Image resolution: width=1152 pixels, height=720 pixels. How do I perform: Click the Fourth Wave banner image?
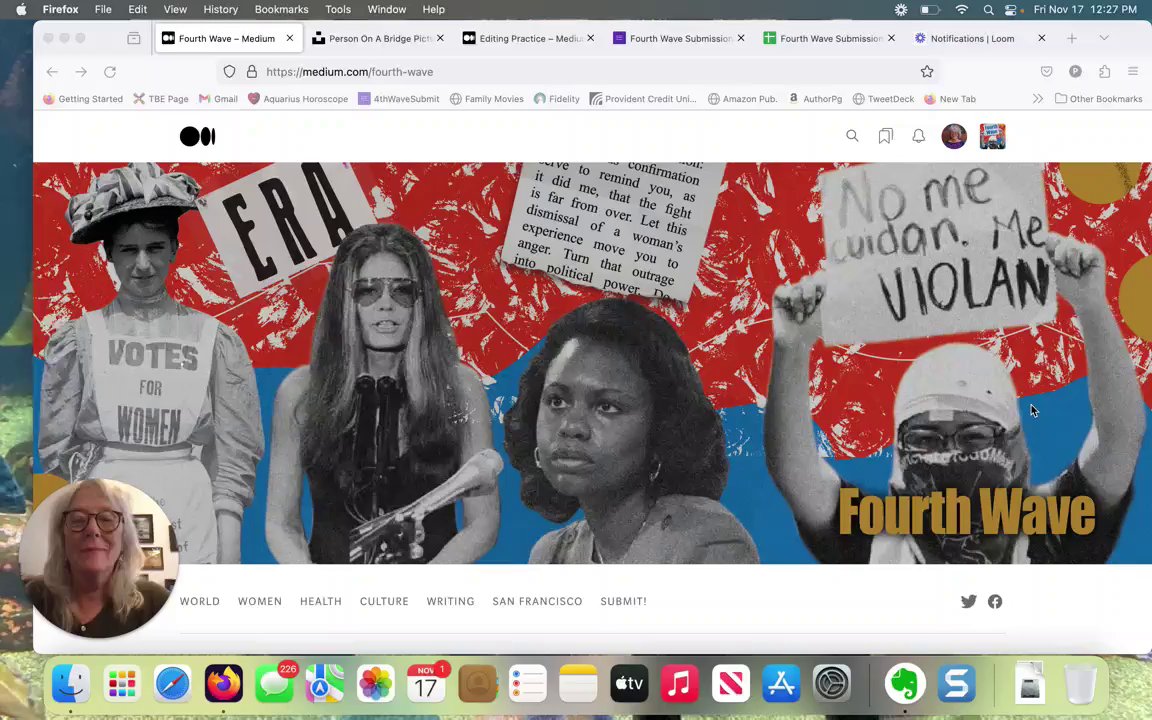click(x=592, y=363)
